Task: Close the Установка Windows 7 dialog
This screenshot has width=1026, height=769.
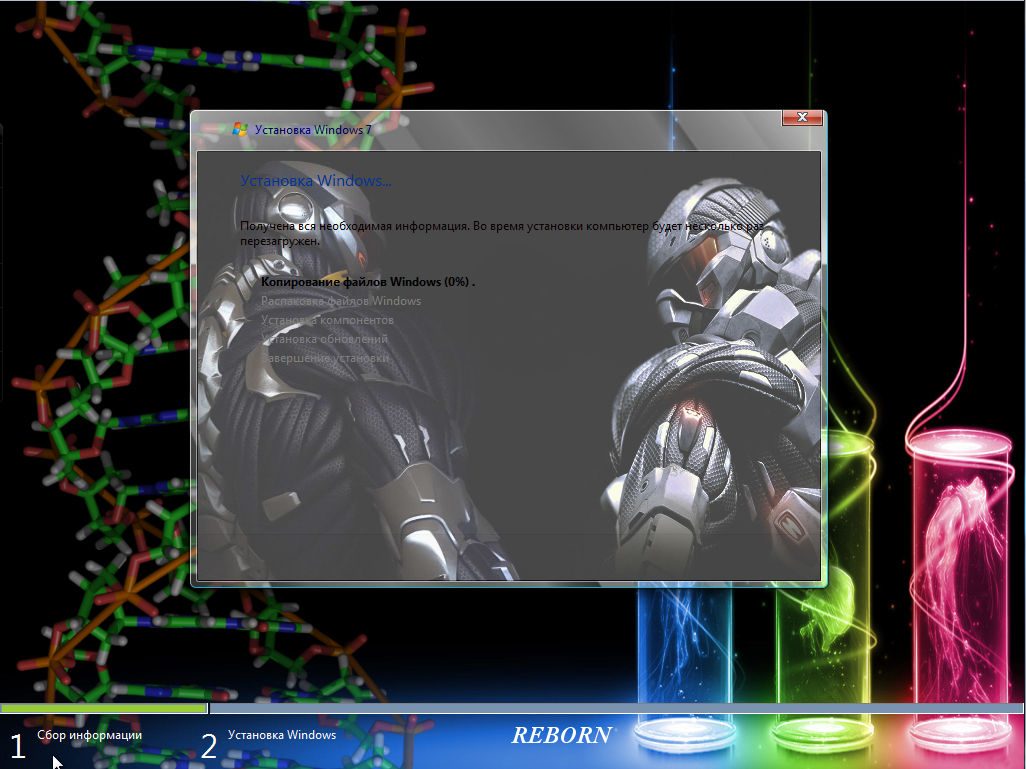Action: pyautogui.click(x=802, y=118)
